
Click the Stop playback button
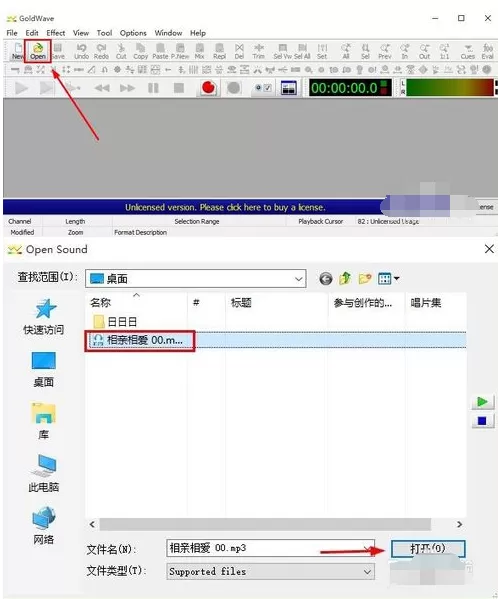pyautogui.click(x=179, y=88)
